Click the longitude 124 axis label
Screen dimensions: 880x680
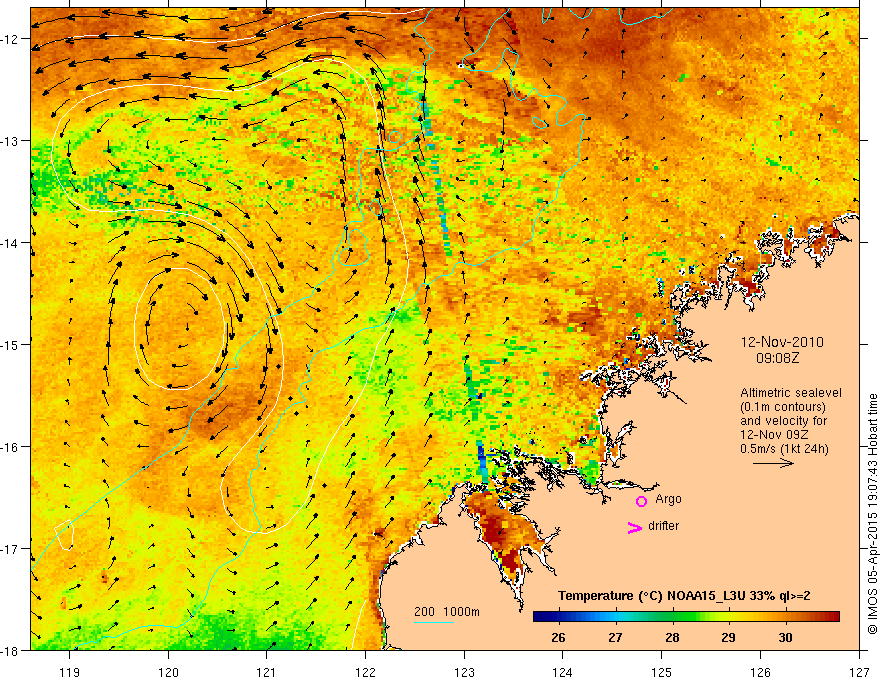tap(563, 672)
